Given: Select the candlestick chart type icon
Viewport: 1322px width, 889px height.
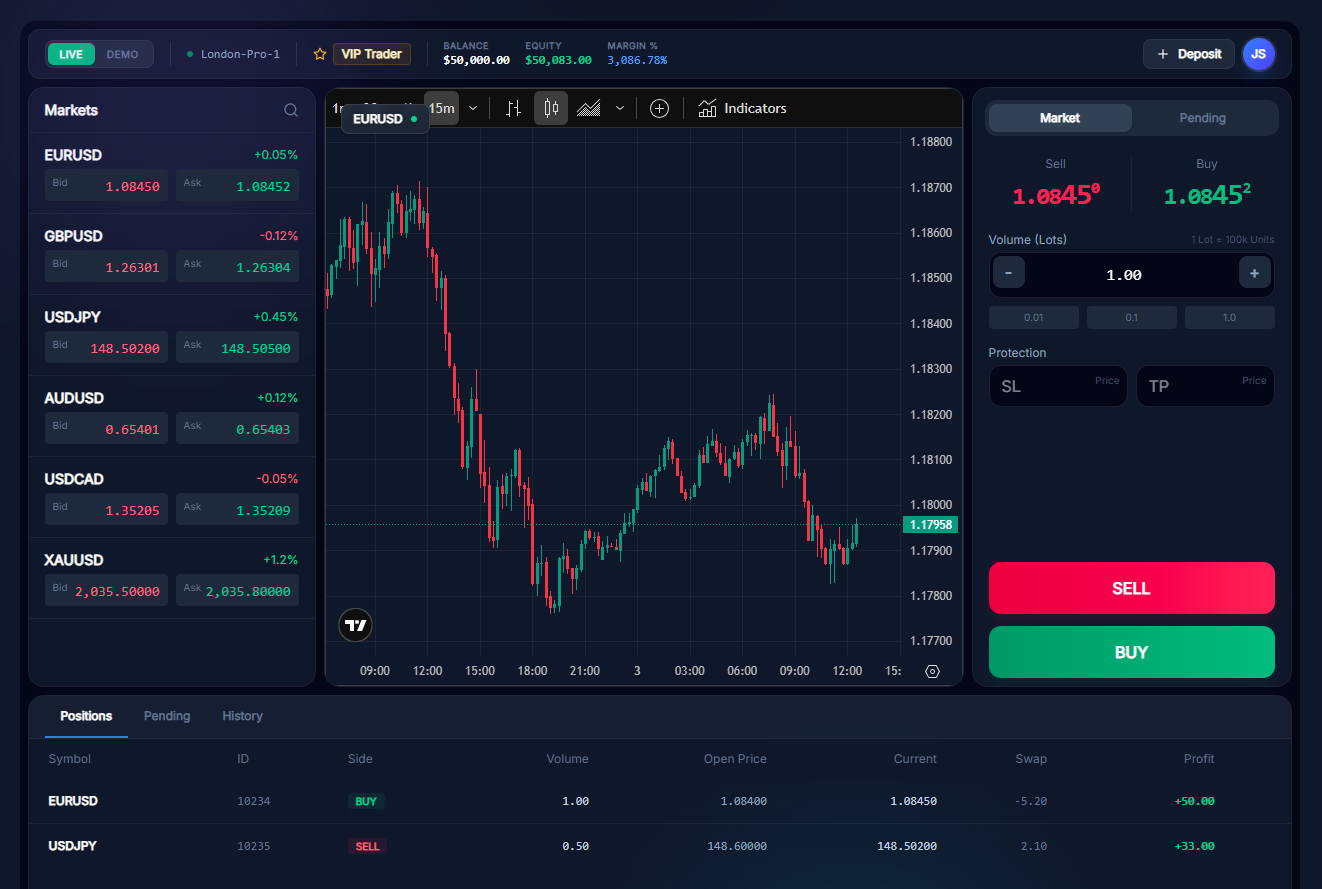Looking at the screenshot, I should pos(551,108).
